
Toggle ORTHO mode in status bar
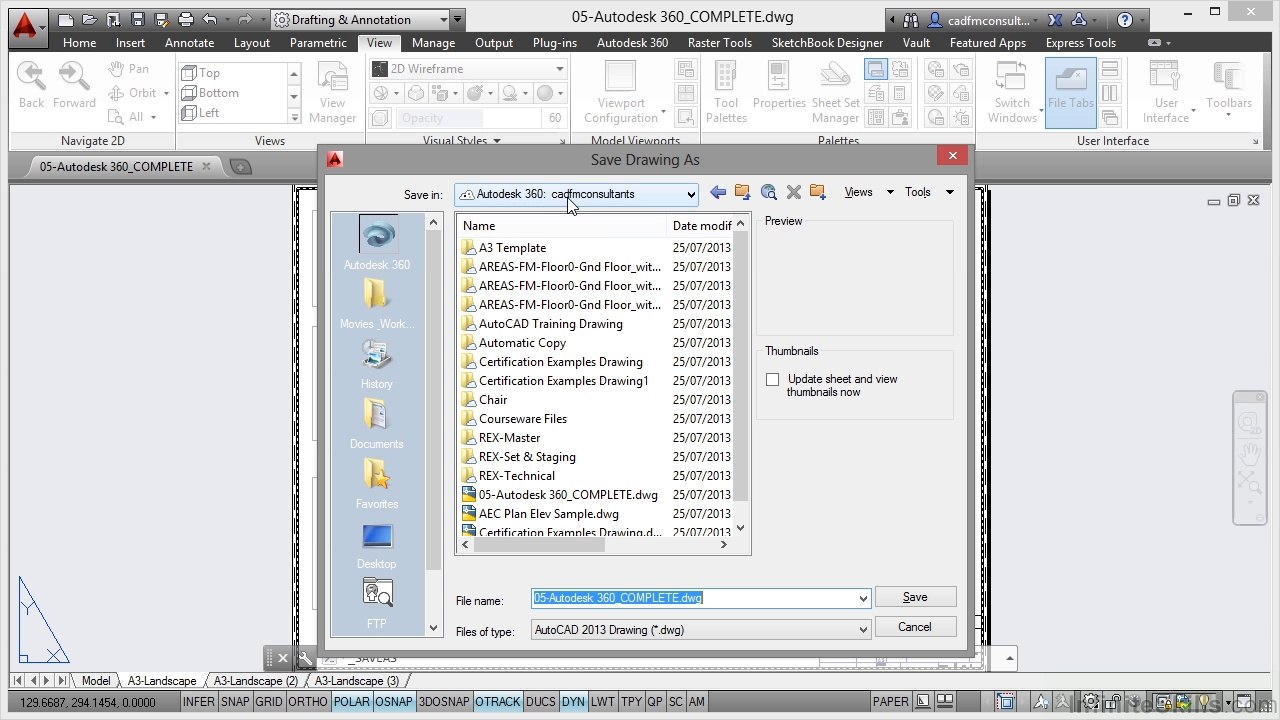pyautogui.click(x=308, y=702)
